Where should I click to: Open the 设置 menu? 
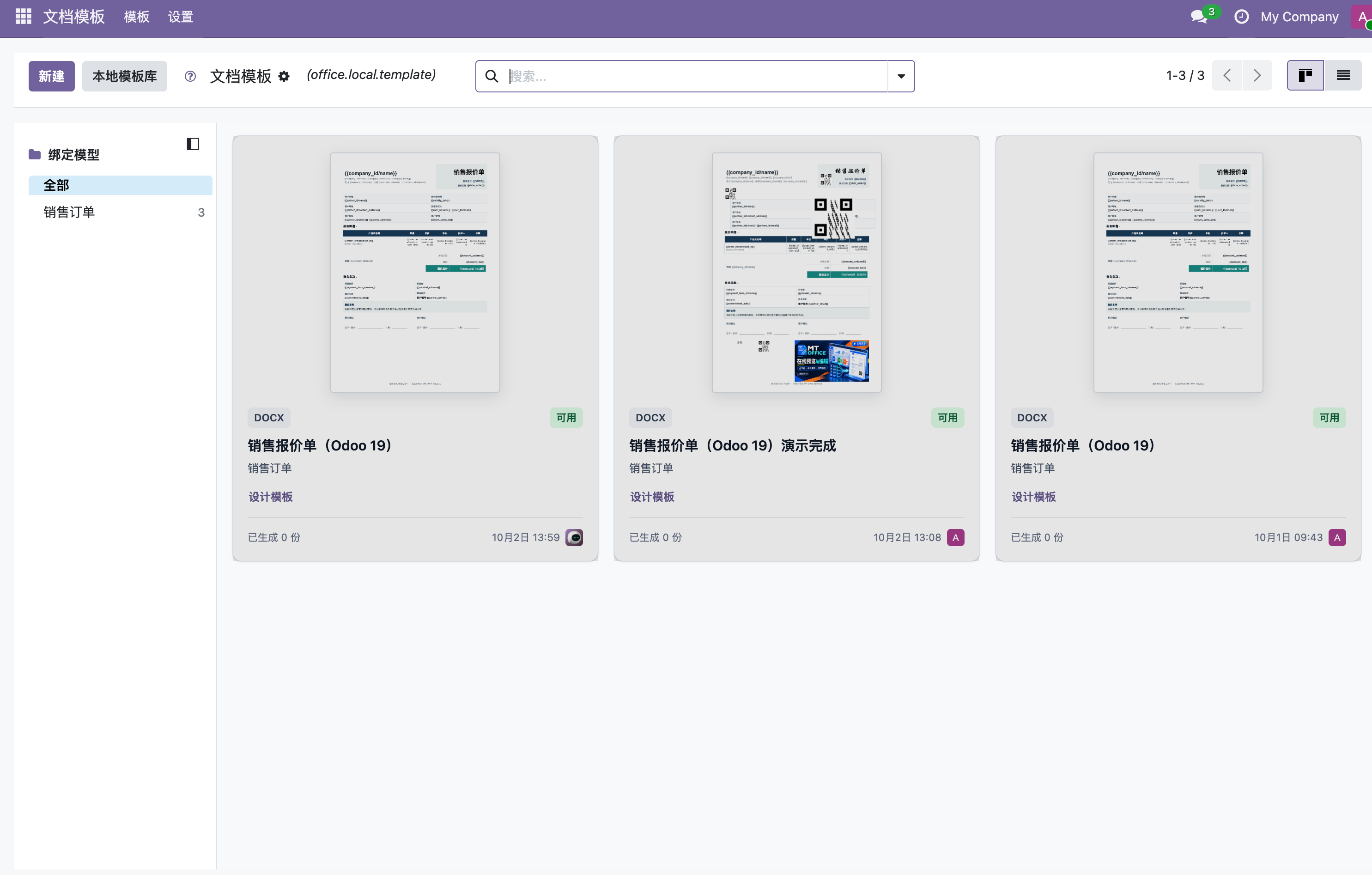pyautogui.click(x=181, y=17)
